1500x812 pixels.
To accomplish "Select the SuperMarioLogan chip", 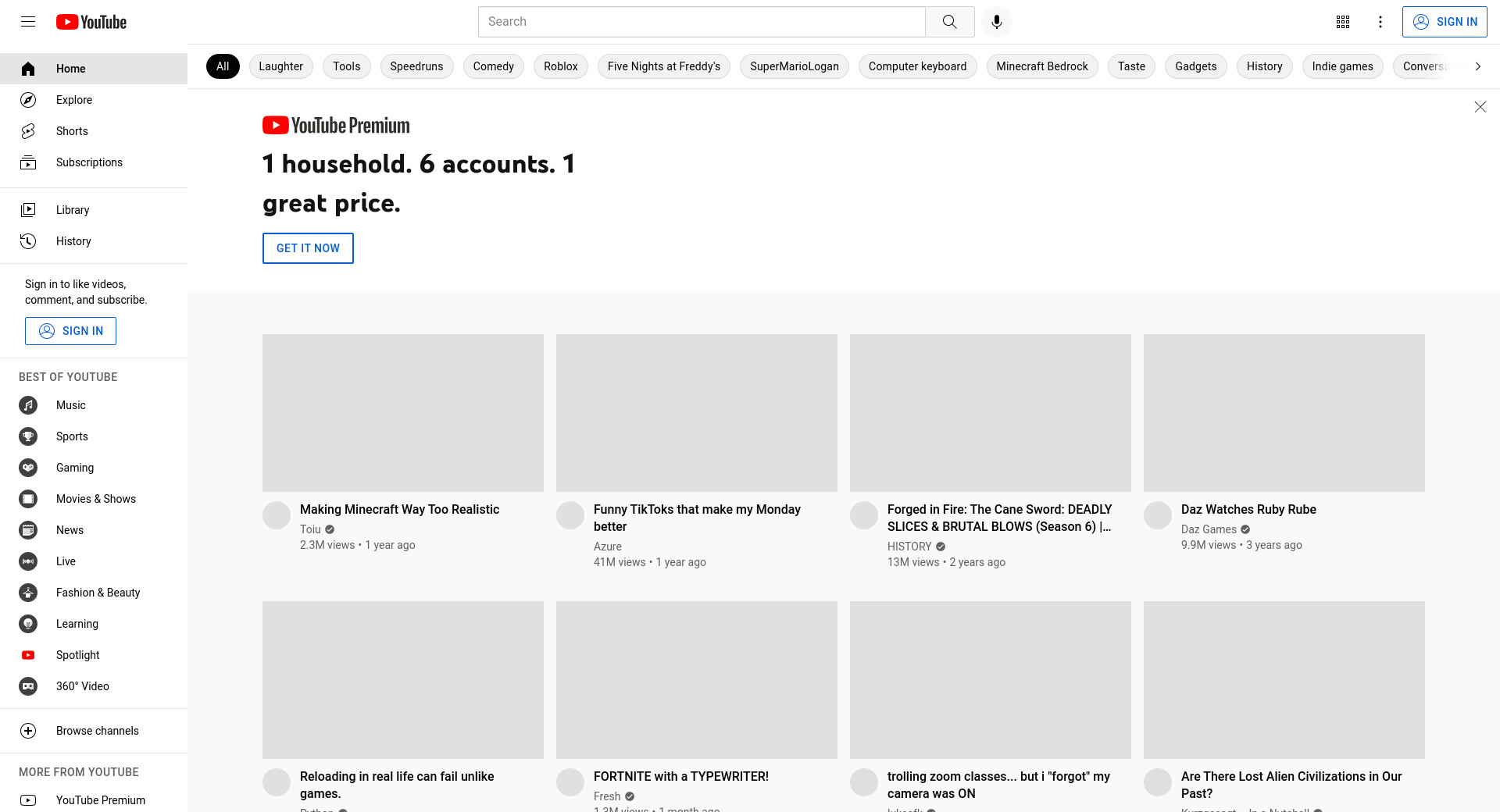I will coord(795,66).
